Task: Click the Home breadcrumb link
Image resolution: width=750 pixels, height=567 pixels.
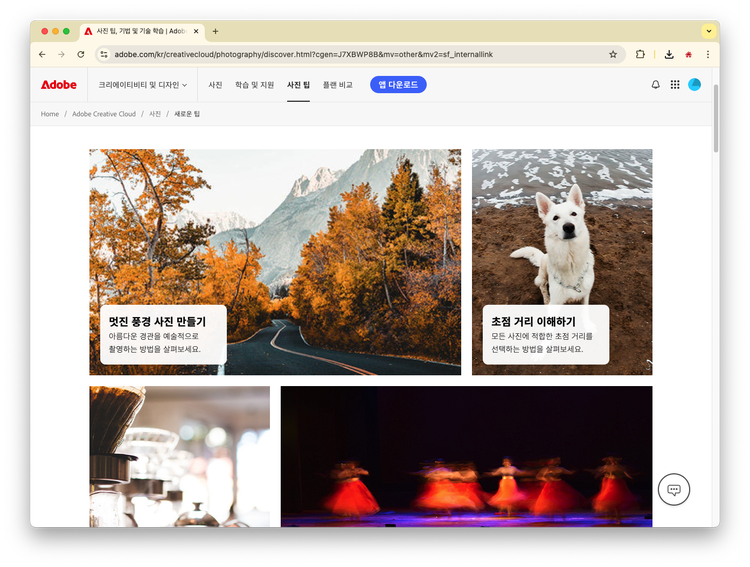Action: coord(50,114)
